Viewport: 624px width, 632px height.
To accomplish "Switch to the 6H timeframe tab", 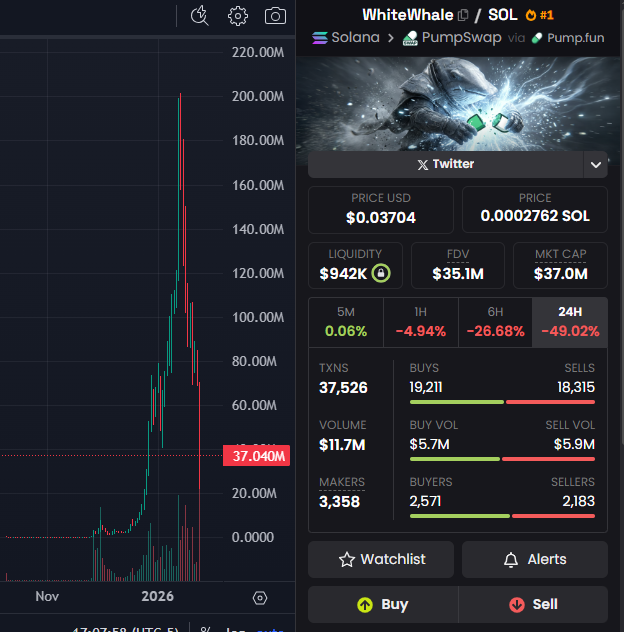I will (x=495, y=322).
